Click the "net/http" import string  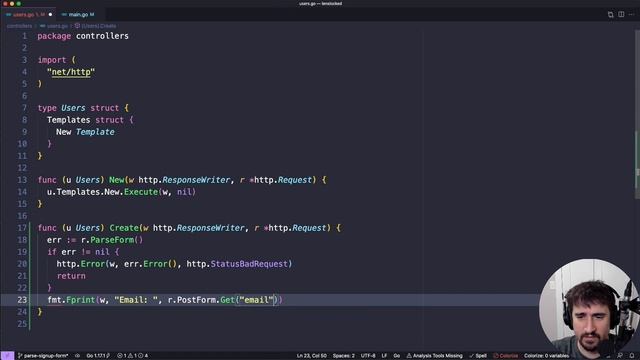[x=71, y=72]
